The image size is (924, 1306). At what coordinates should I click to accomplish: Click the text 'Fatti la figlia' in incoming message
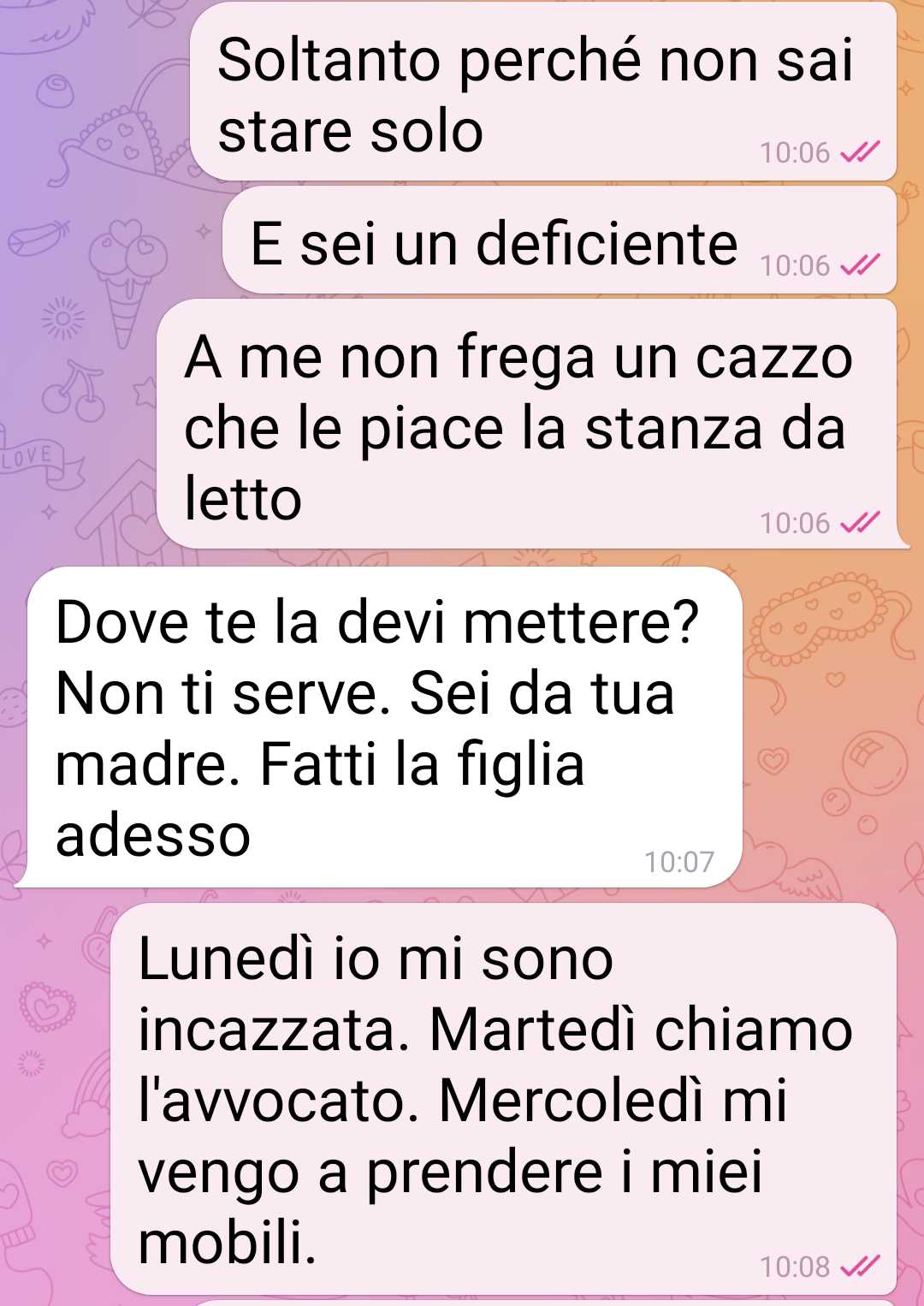(x=422, y=763)
